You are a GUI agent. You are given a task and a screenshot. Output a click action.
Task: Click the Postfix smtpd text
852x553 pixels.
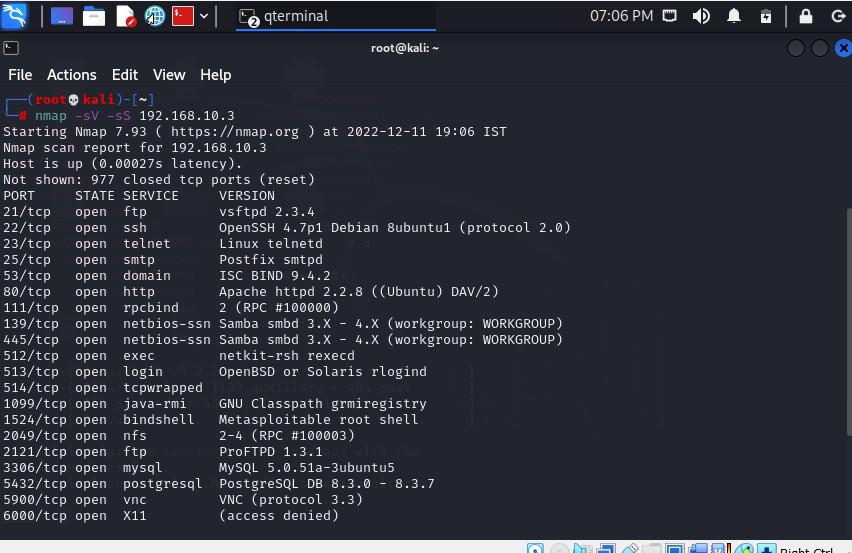(271, 260)
